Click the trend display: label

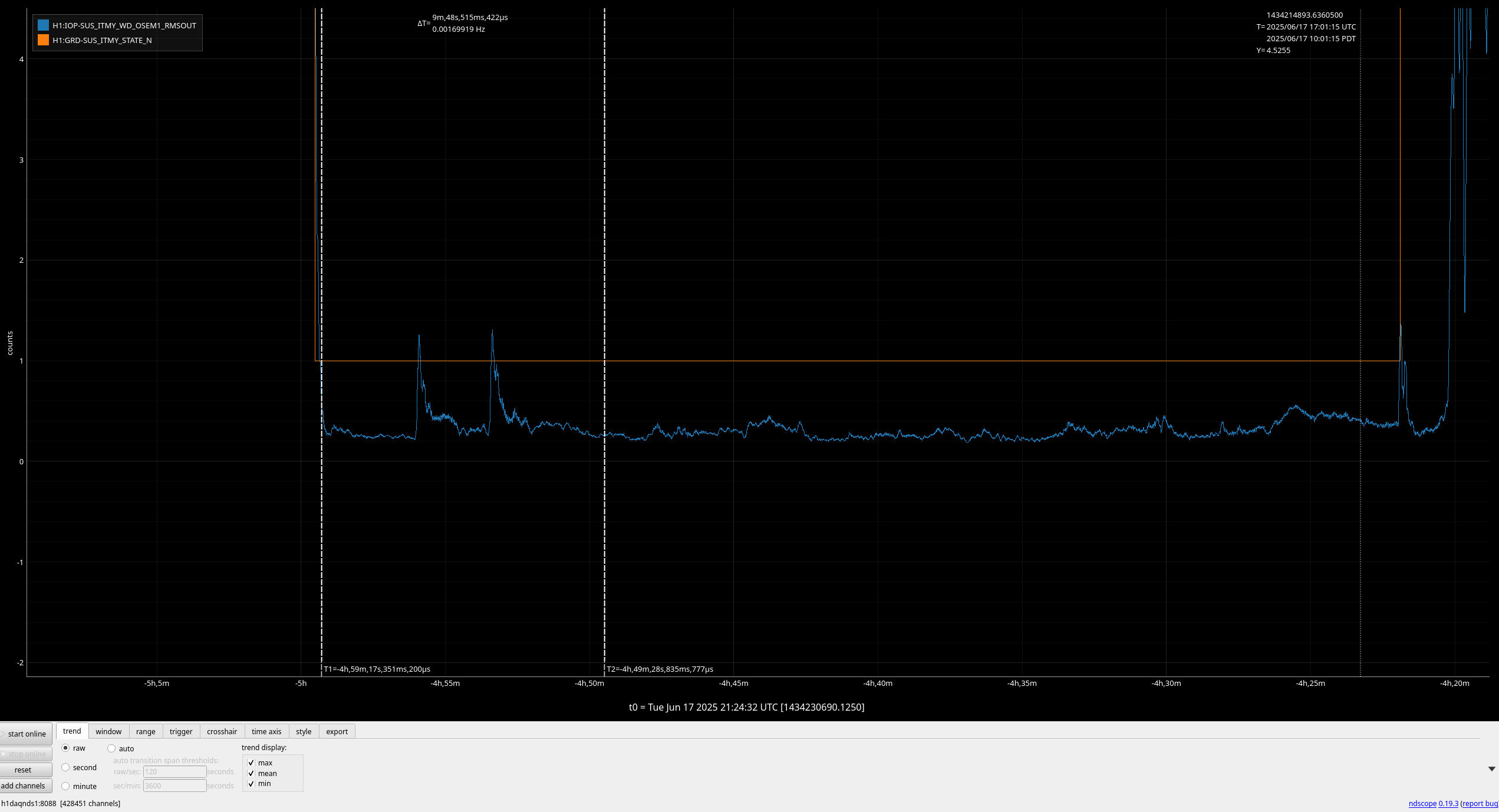click(x=264, y=747)
